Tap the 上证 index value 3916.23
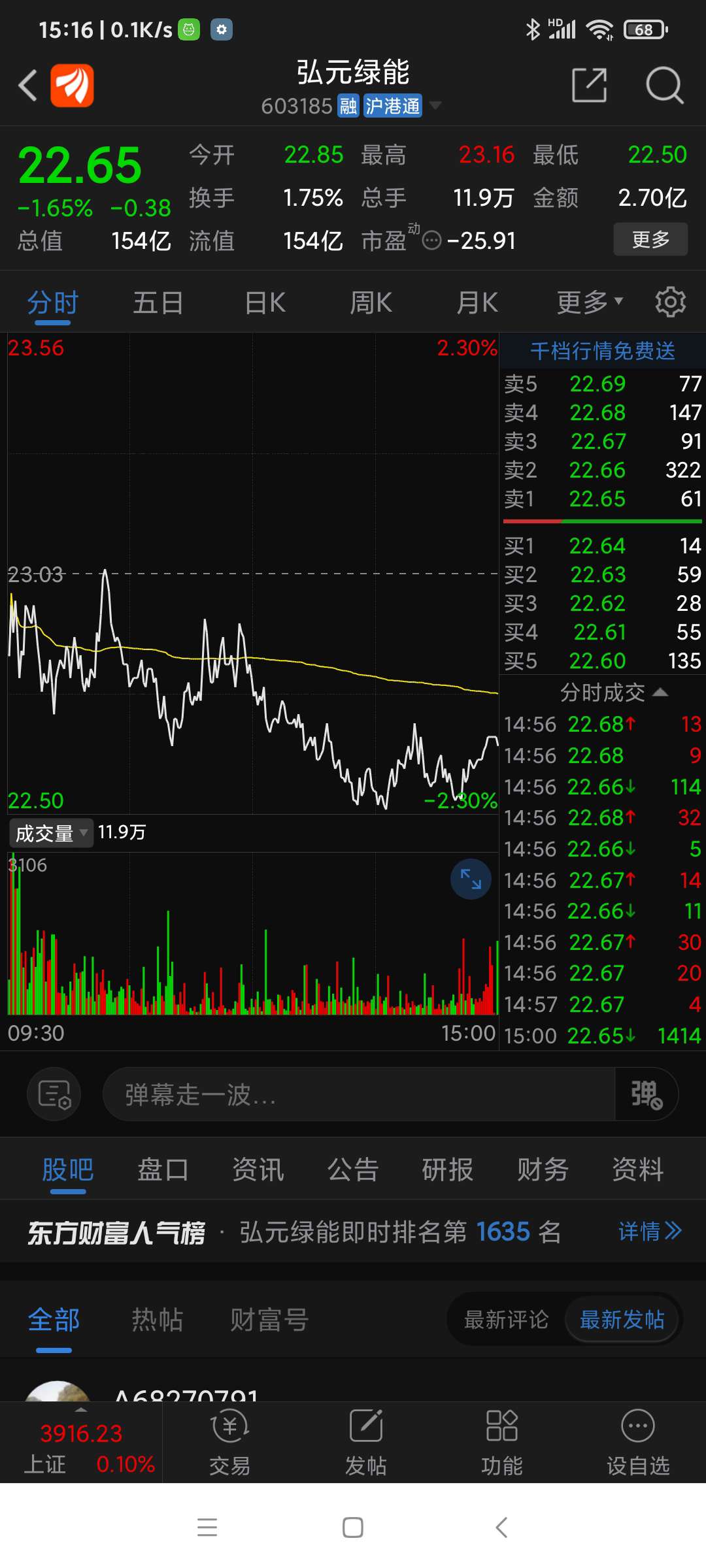Image resolution: width=706 pixels, height=1568 pixels. tap(81, 1433)
